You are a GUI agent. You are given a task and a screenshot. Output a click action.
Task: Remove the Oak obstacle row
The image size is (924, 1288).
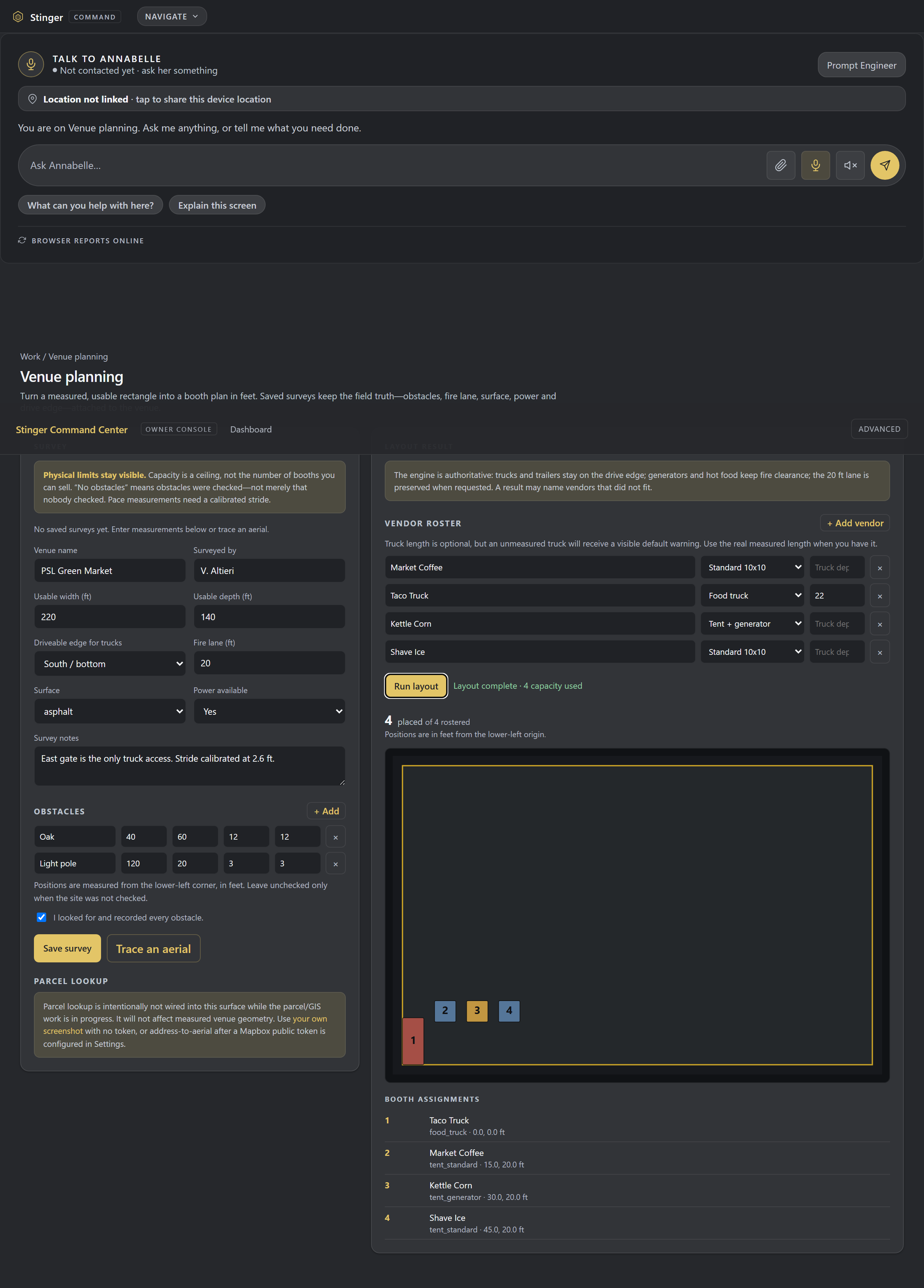pos(336,836)
